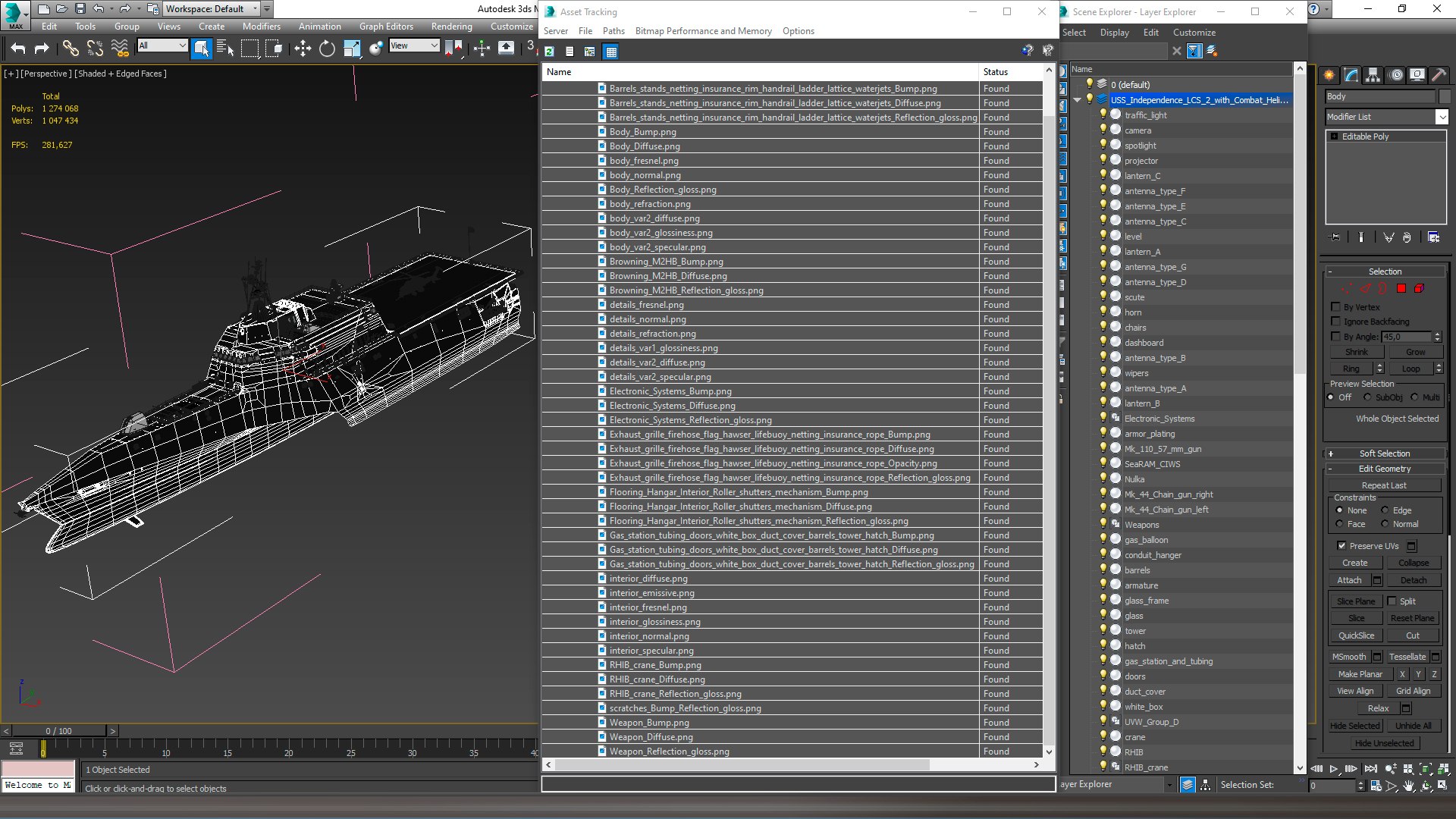This screenshot has width=1456, height=819.
Task: Select the SubObj preview selection radio
Action: click(x=1367, y=397)
